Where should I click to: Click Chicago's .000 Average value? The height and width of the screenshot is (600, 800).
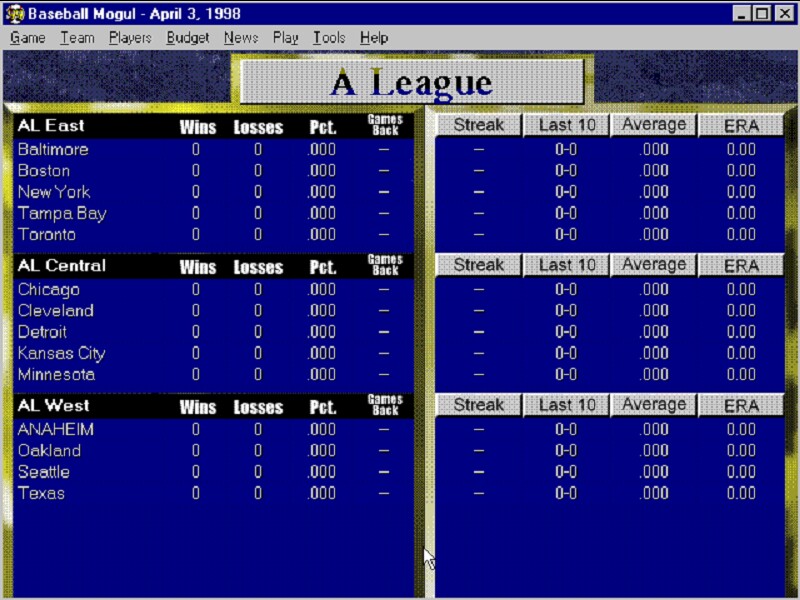coord(654,289)
